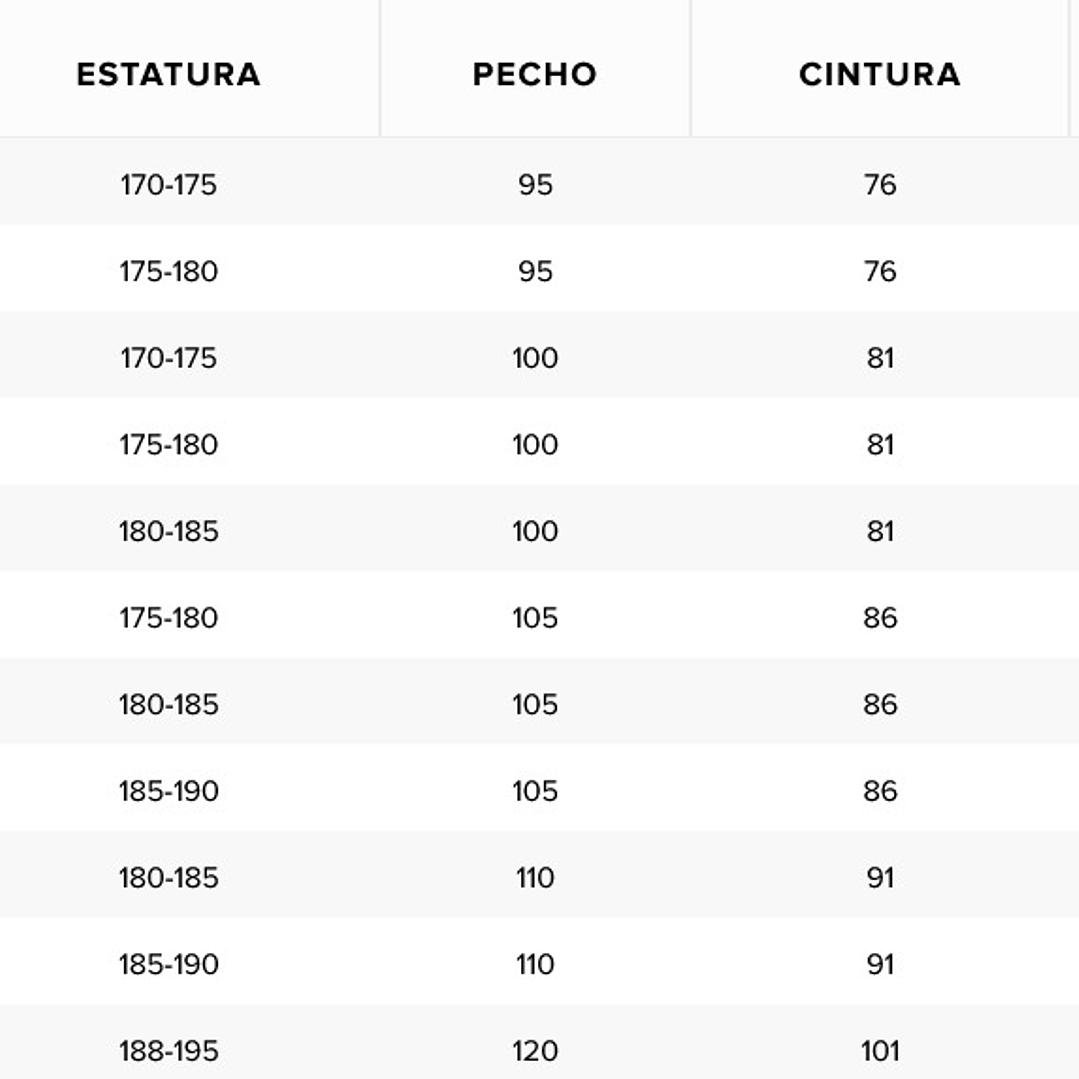Click pecho 105 in the 185-190 row
This screenshot has width=1079, height=1079.
point(534,791)
